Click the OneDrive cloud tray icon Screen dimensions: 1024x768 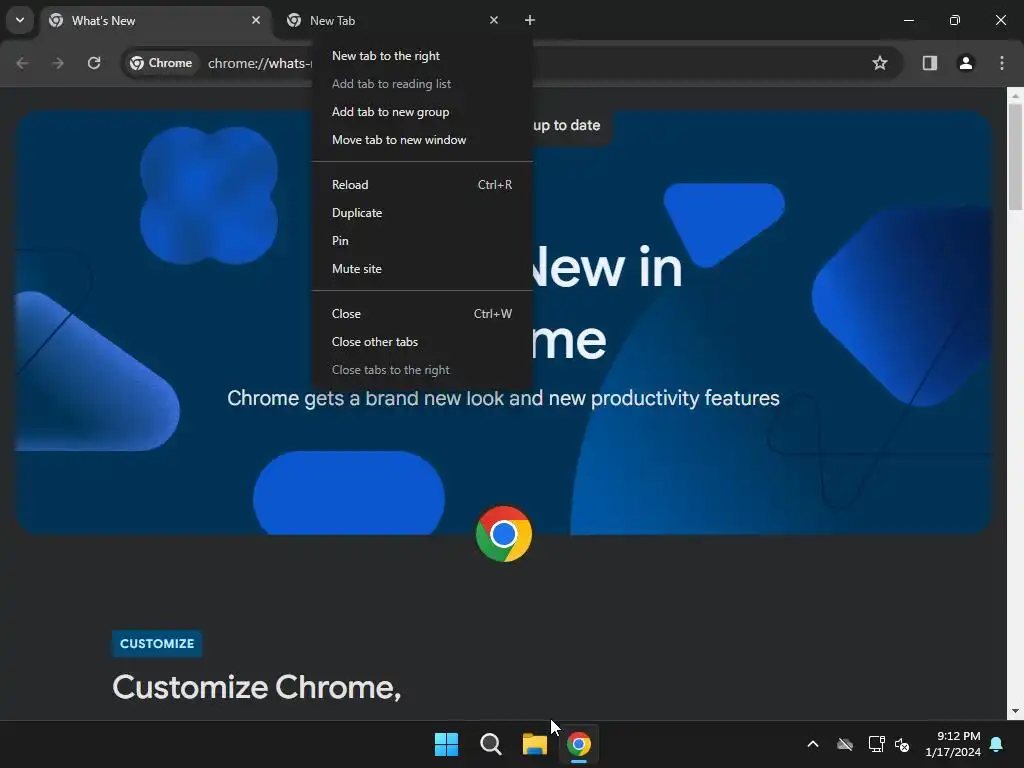click(845, 744)
